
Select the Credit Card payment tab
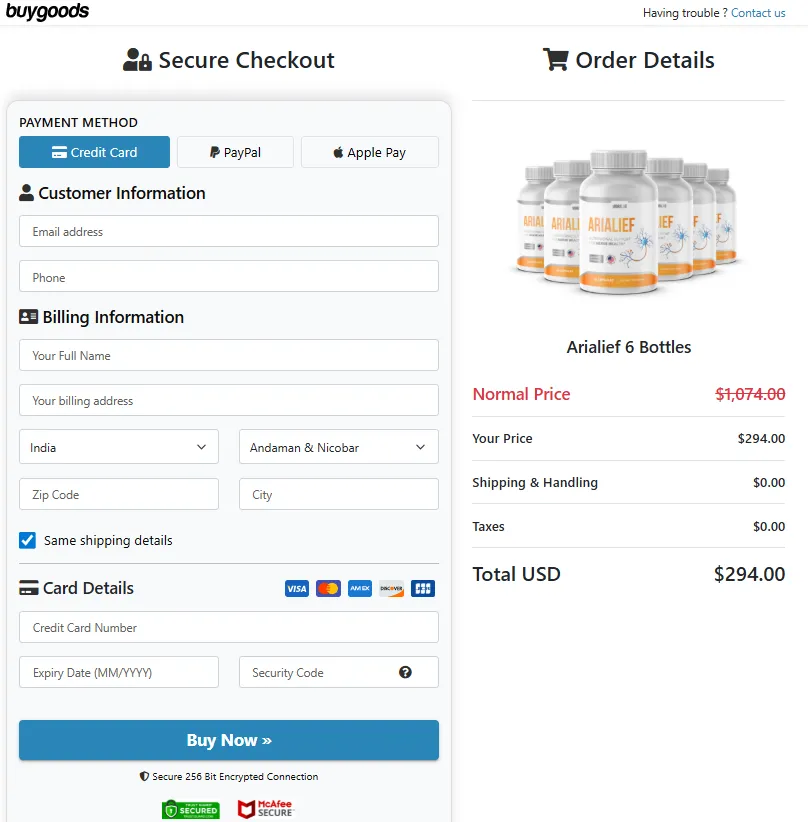94,152
